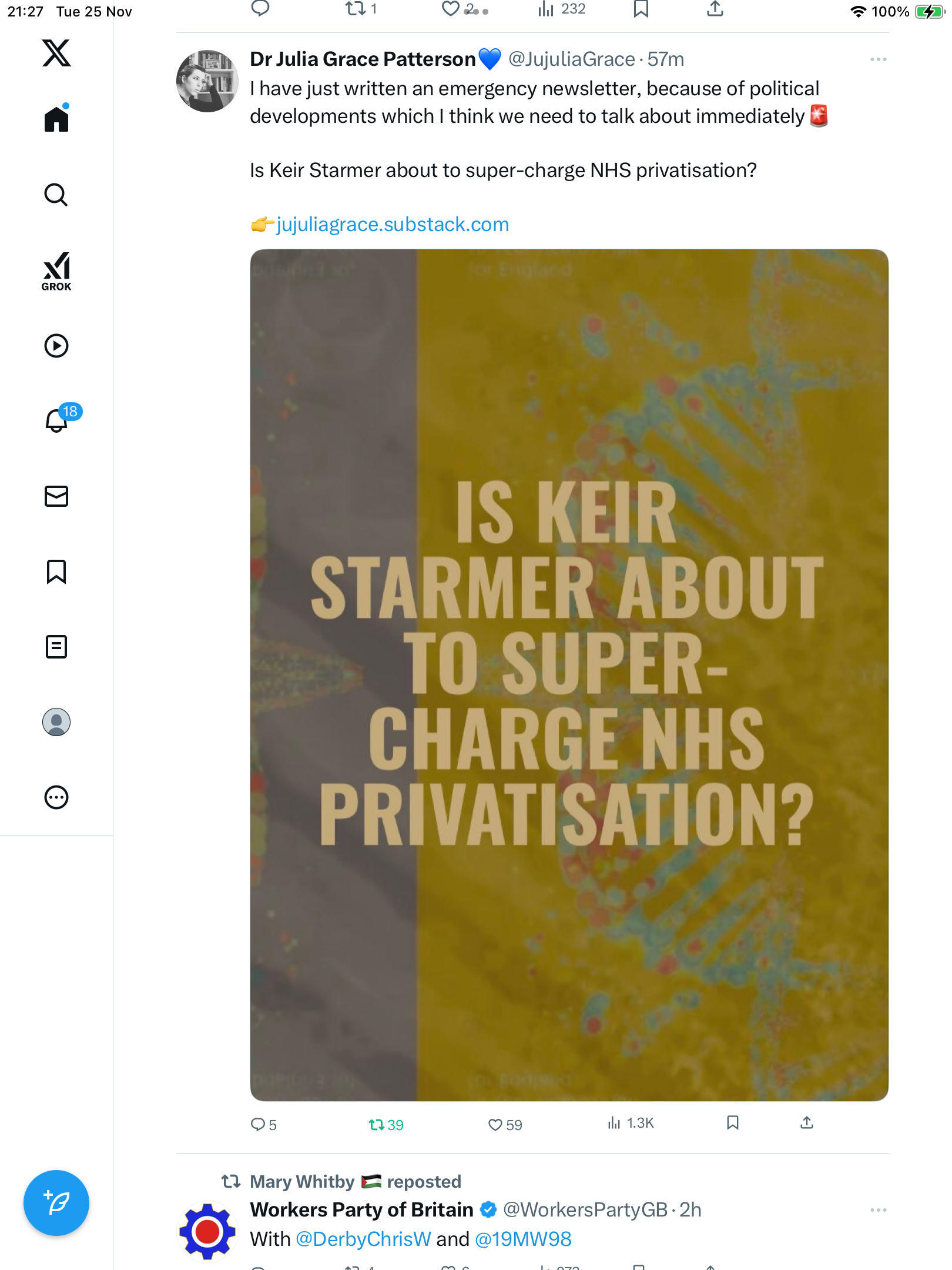Screen dimensions: 952x1270
Task: Open more options on Workers Party post
Action: pyautogui.click(x=878, y=1210)
